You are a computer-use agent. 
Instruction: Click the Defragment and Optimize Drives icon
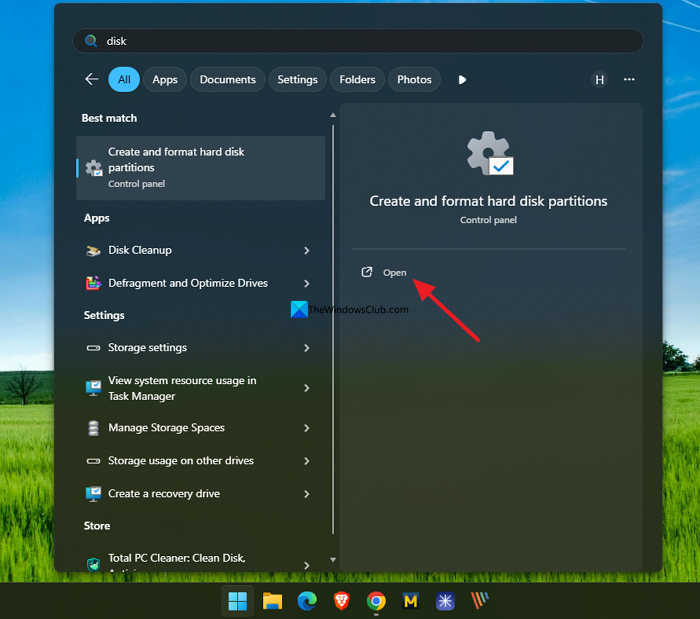(93, 283)
